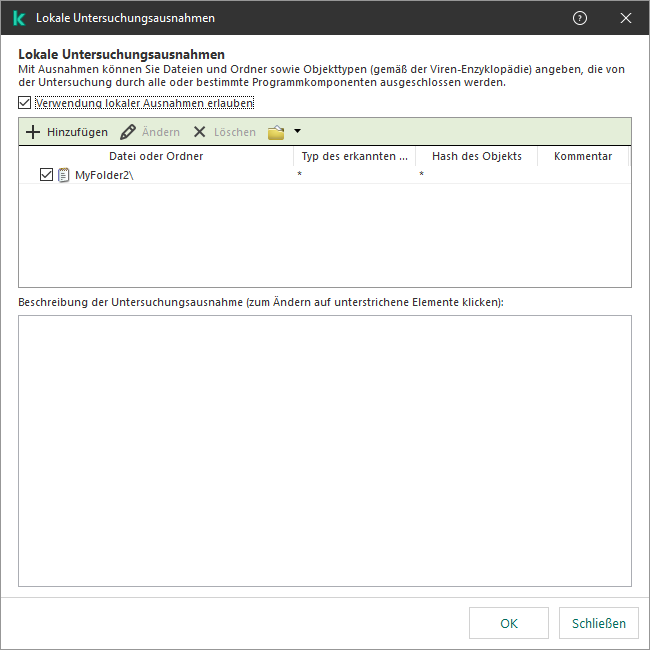Sort by 'Datei oder Ordner' column header

156,156
